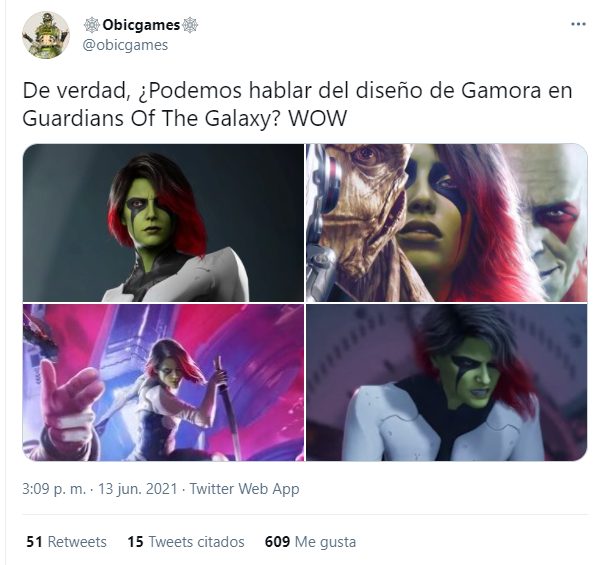The image size is (602, 565).
Task: Click the Obicgames profile avatar
Action: click(x=46, y=35)
